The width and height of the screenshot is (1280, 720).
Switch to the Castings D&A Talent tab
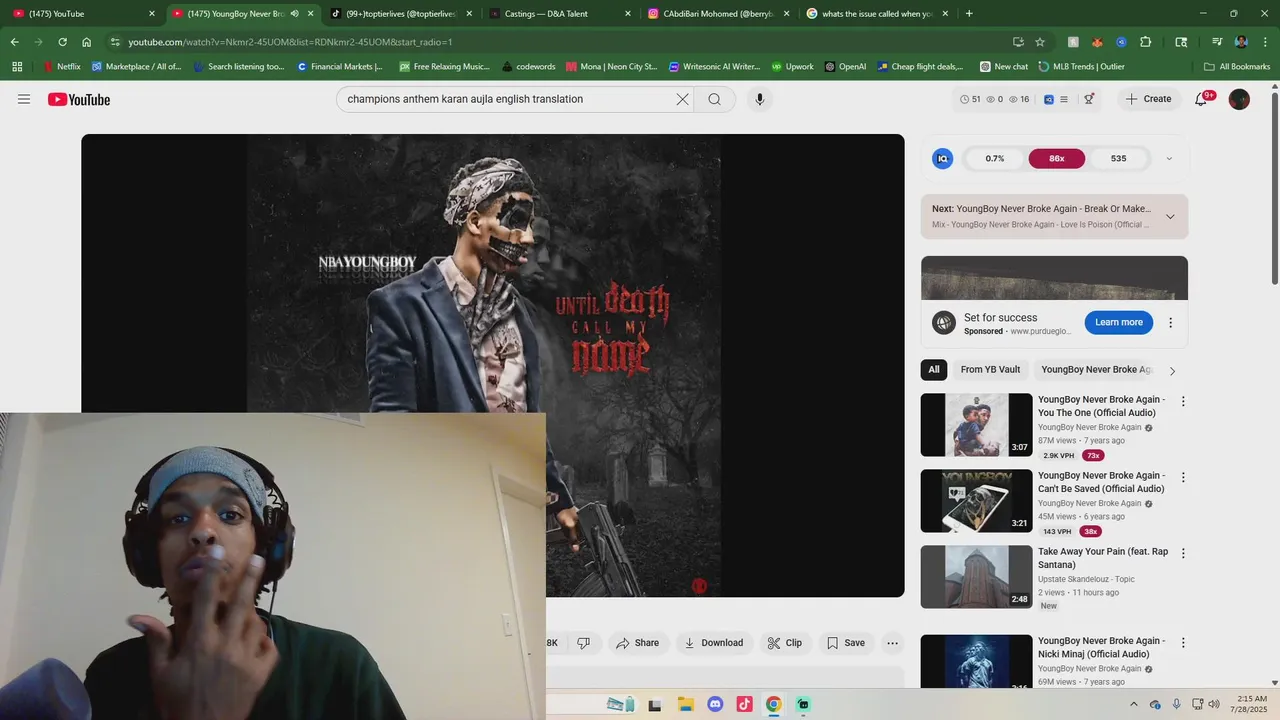pos(561,14)
